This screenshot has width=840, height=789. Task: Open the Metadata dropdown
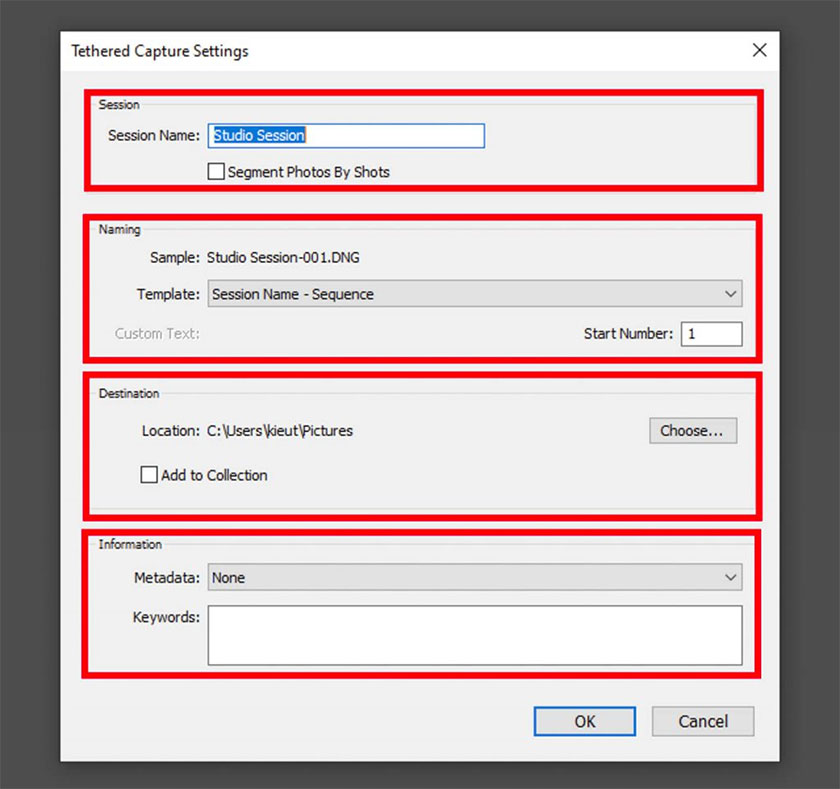[x=475, y=577]
